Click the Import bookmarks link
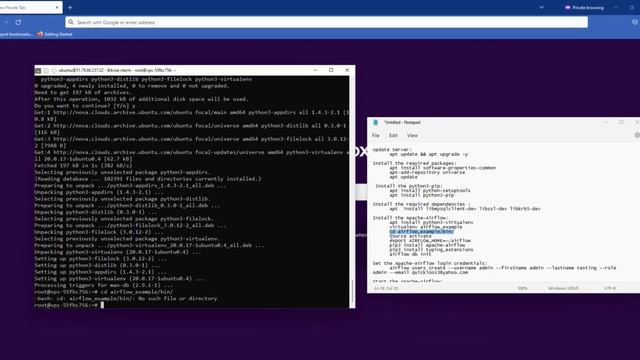This screenshot has height=360, width=640. (16, 34)
